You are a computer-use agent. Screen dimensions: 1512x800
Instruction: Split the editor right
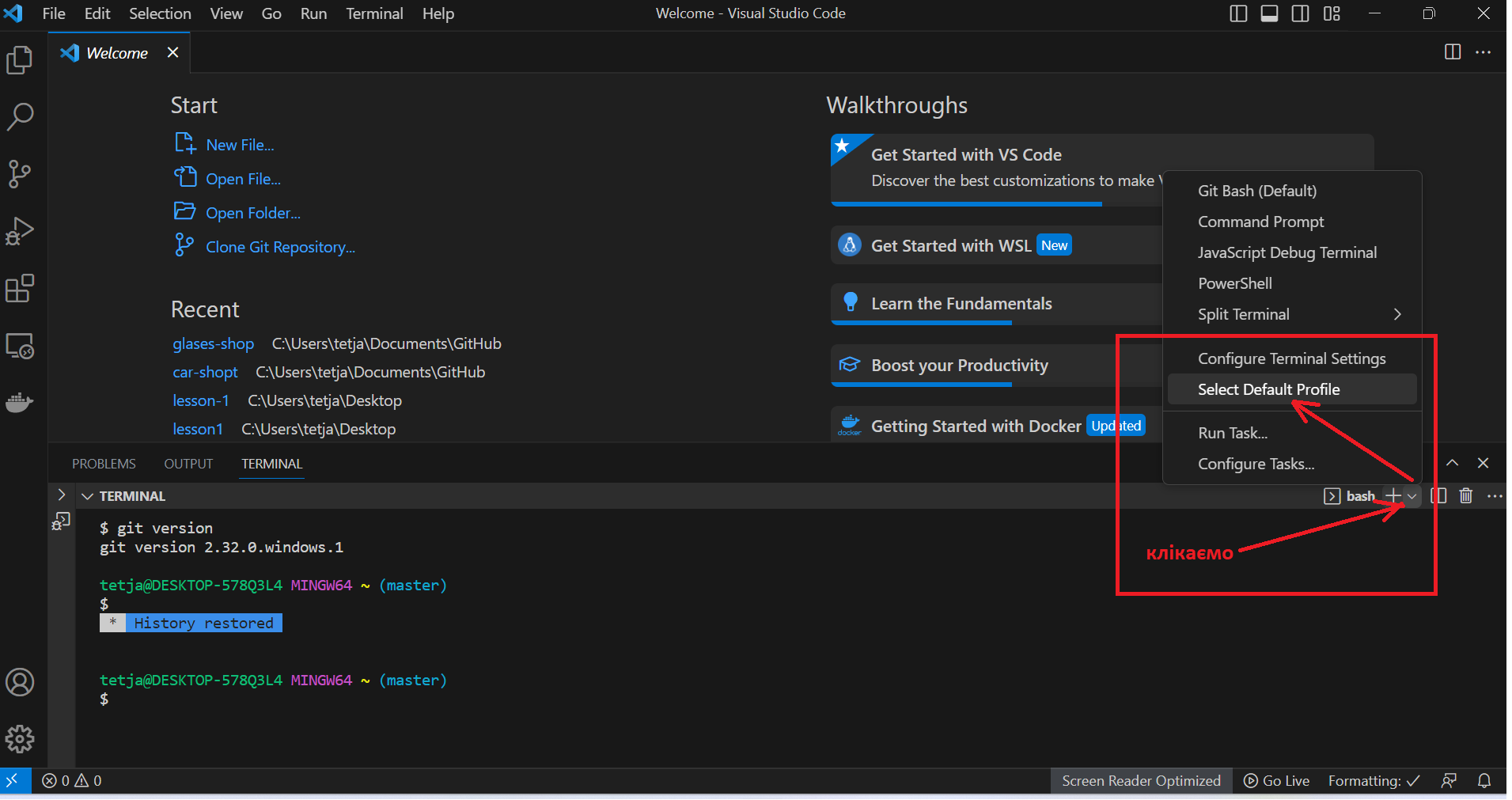(x=1453, y=52)
